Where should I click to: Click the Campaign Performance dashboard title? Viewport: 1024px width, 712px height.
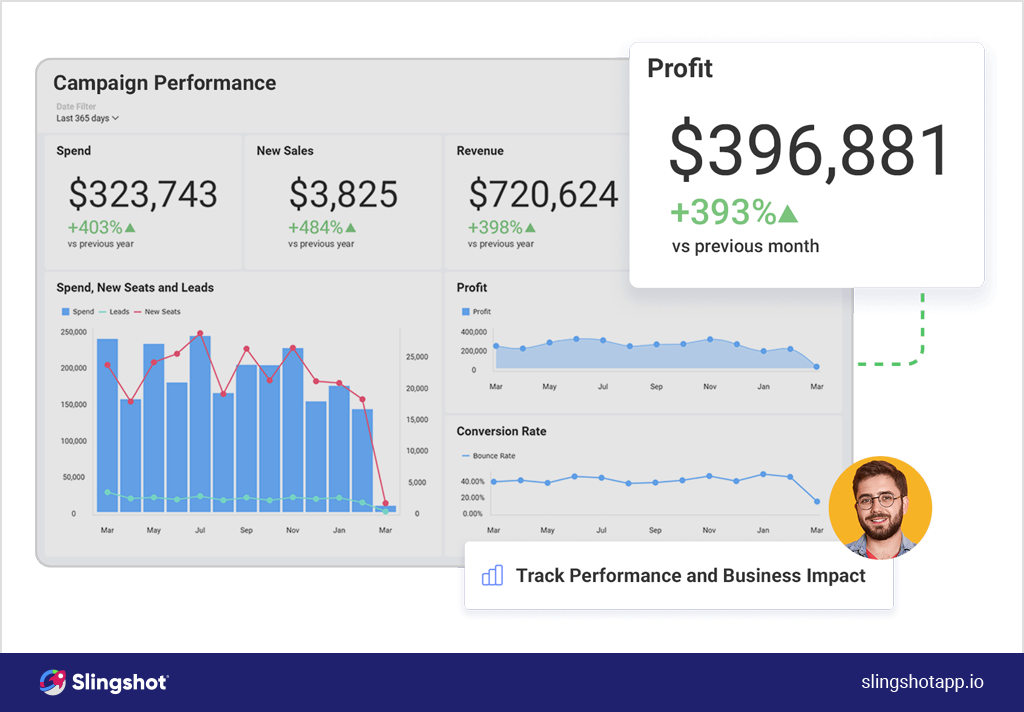[165, 83]
